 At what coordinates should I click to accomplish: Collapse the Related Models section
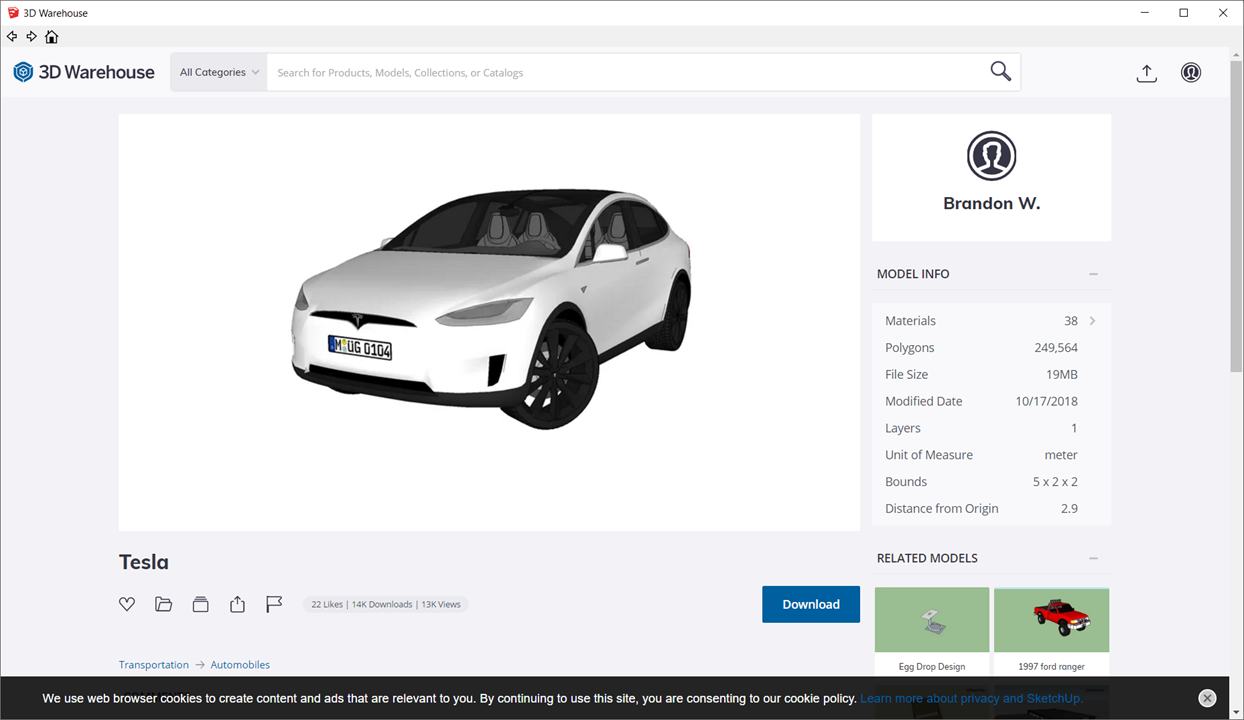1093,558
